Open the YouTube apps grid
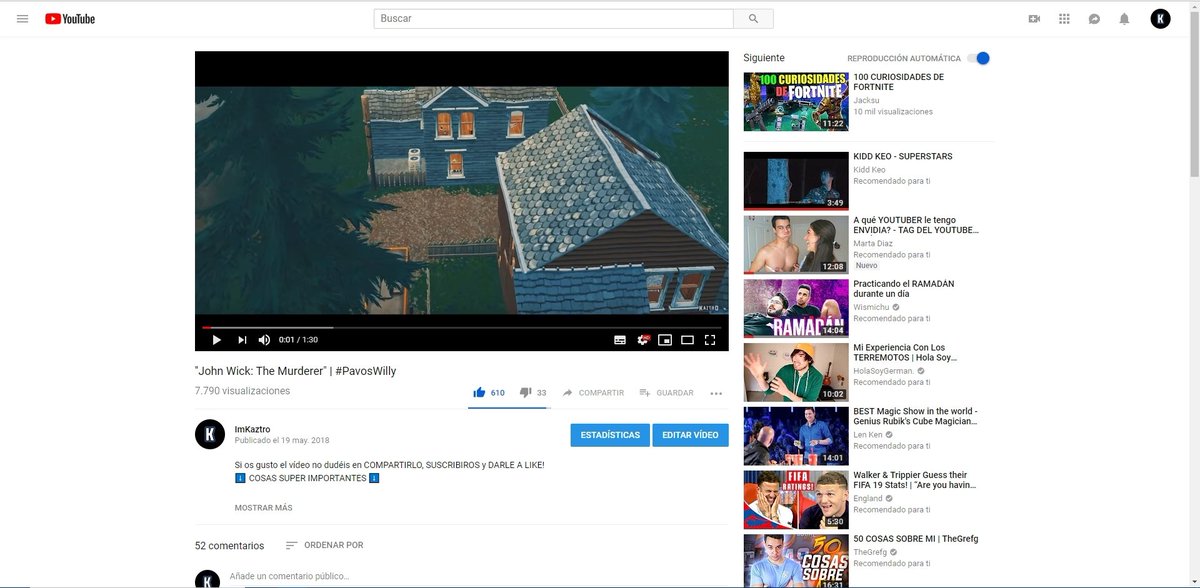The height and width of the screenshot is (588, 1200). 1064,19
